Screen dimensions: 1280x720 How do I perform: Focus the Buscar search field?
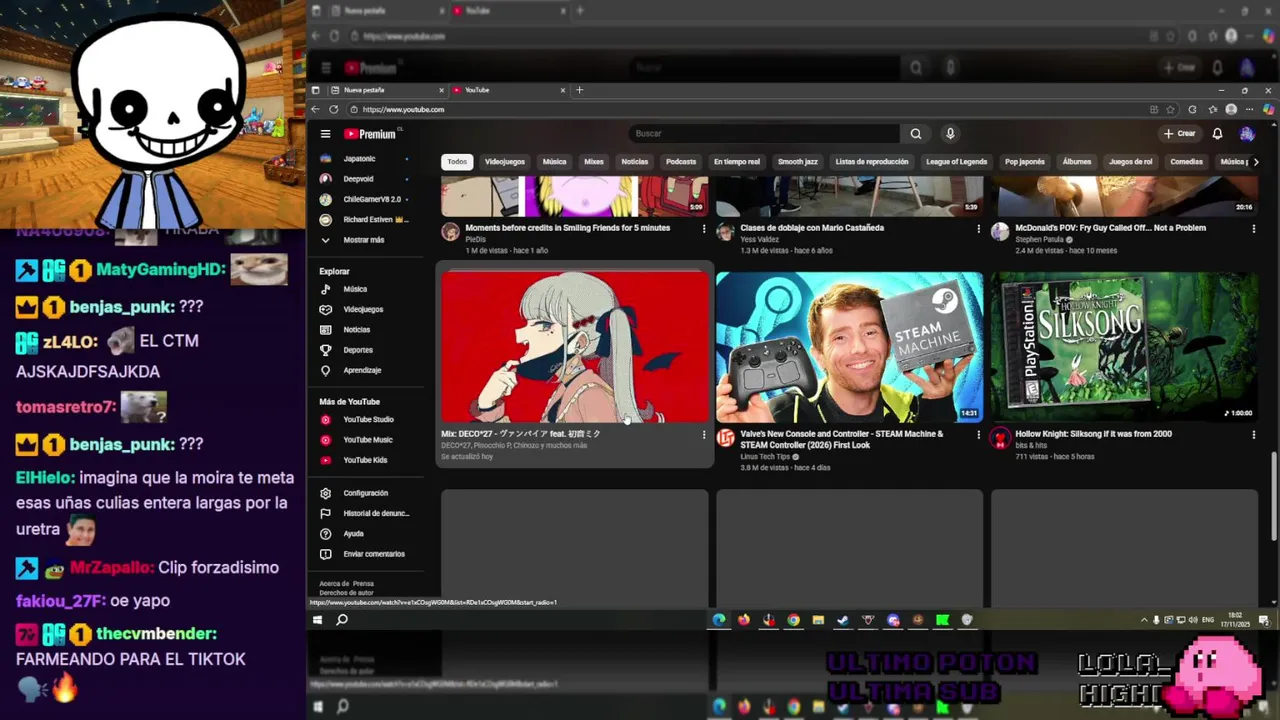pos(765,134)
